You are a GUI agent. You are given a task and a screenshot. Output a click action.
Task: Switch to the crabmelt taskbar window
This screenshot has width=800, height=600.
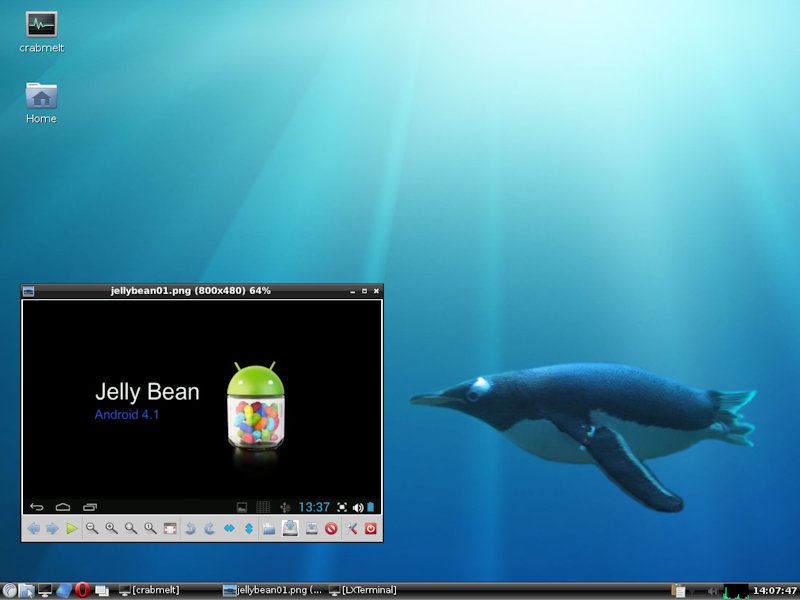[x=148, y=590]
